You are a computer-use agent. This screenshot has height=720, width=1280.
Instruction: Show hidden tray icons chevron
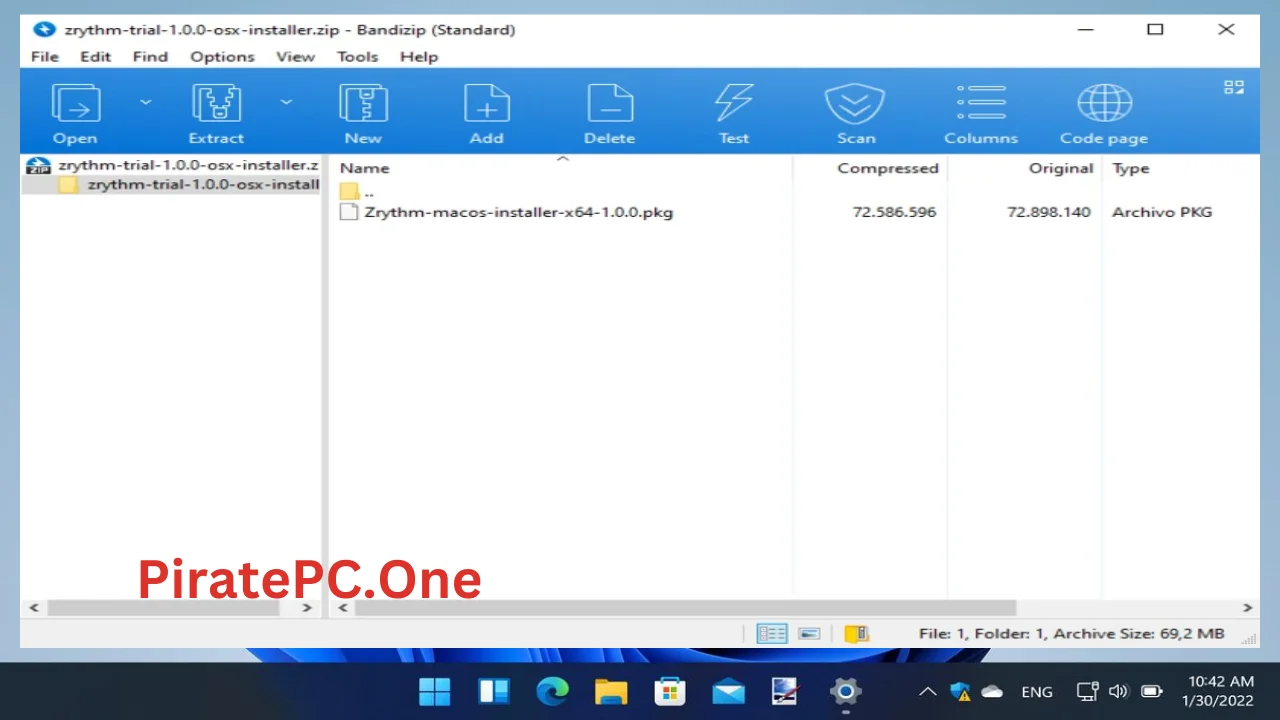tap(927, 691)
